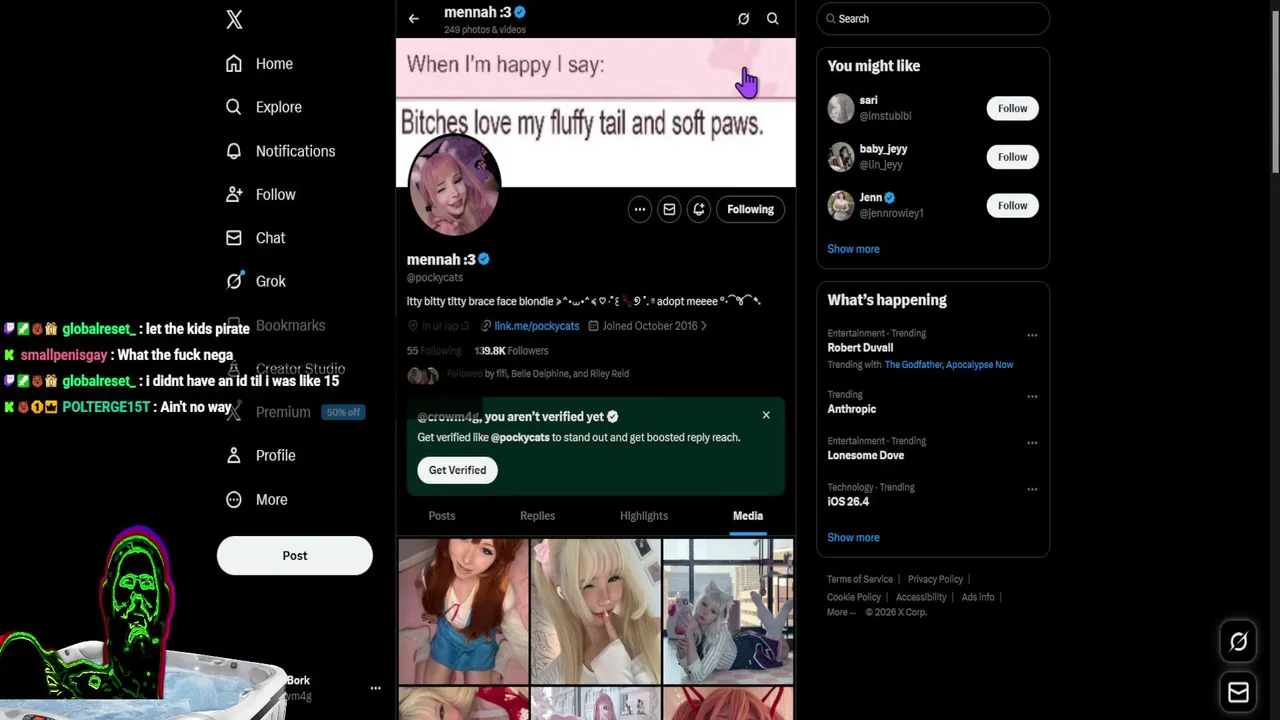This screenshot has width=1280, height=720.
Task: Open Chat in the sidebar
Action: 255,238
